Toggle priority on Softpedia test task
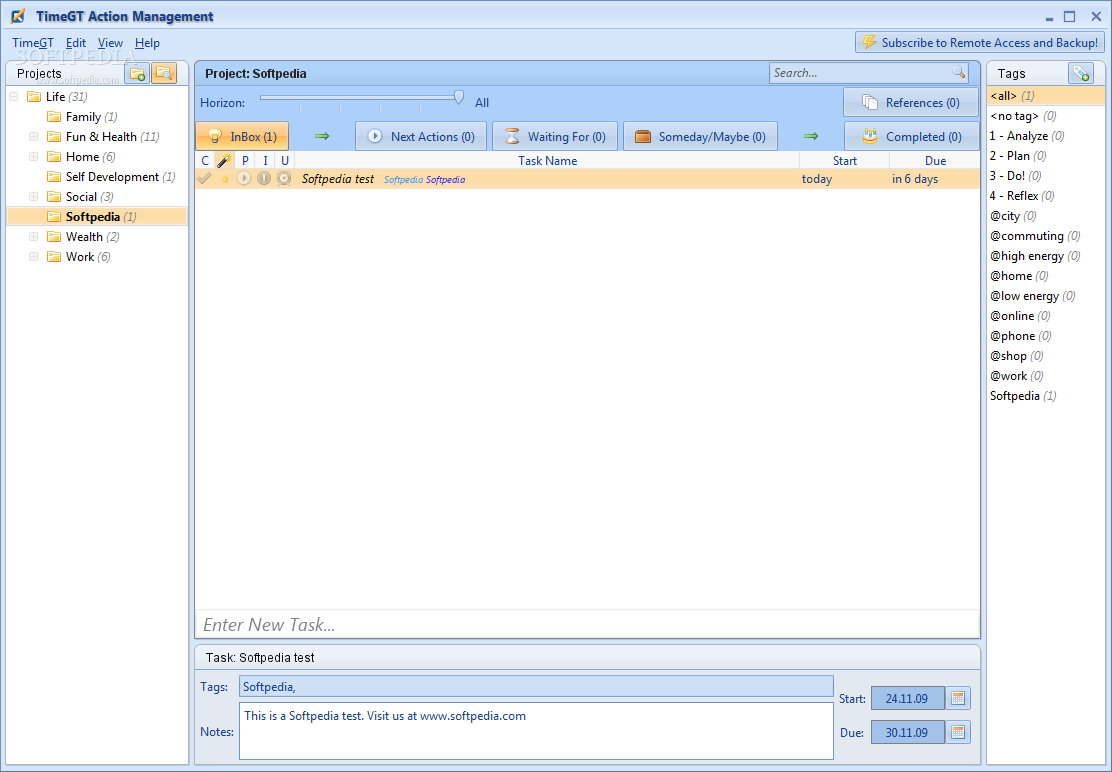Image resolution: width=1112 pixels, height=772 pixels. pos(244,179)
